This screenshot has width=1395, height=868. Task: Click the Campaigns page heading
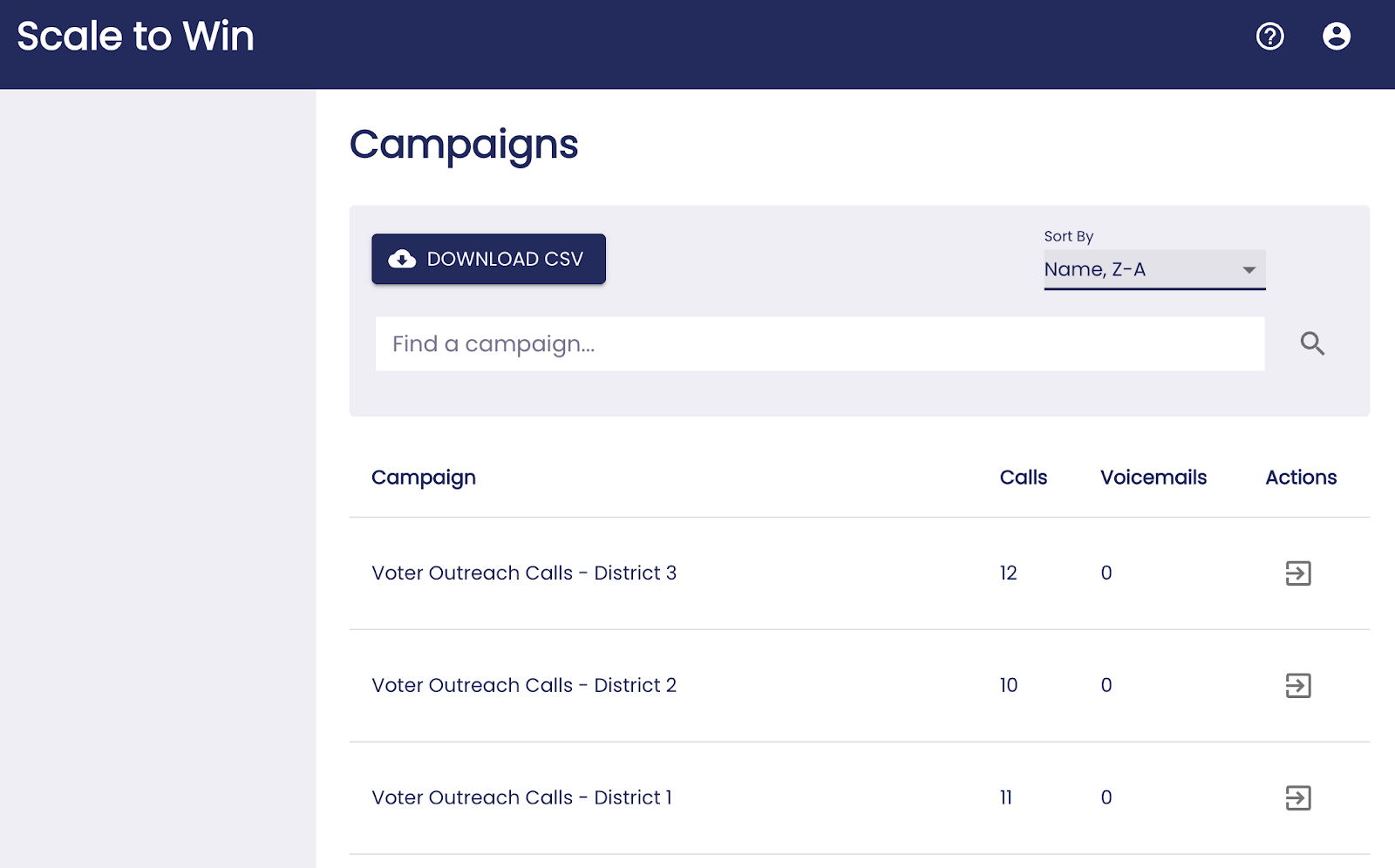tap(464, 145)
